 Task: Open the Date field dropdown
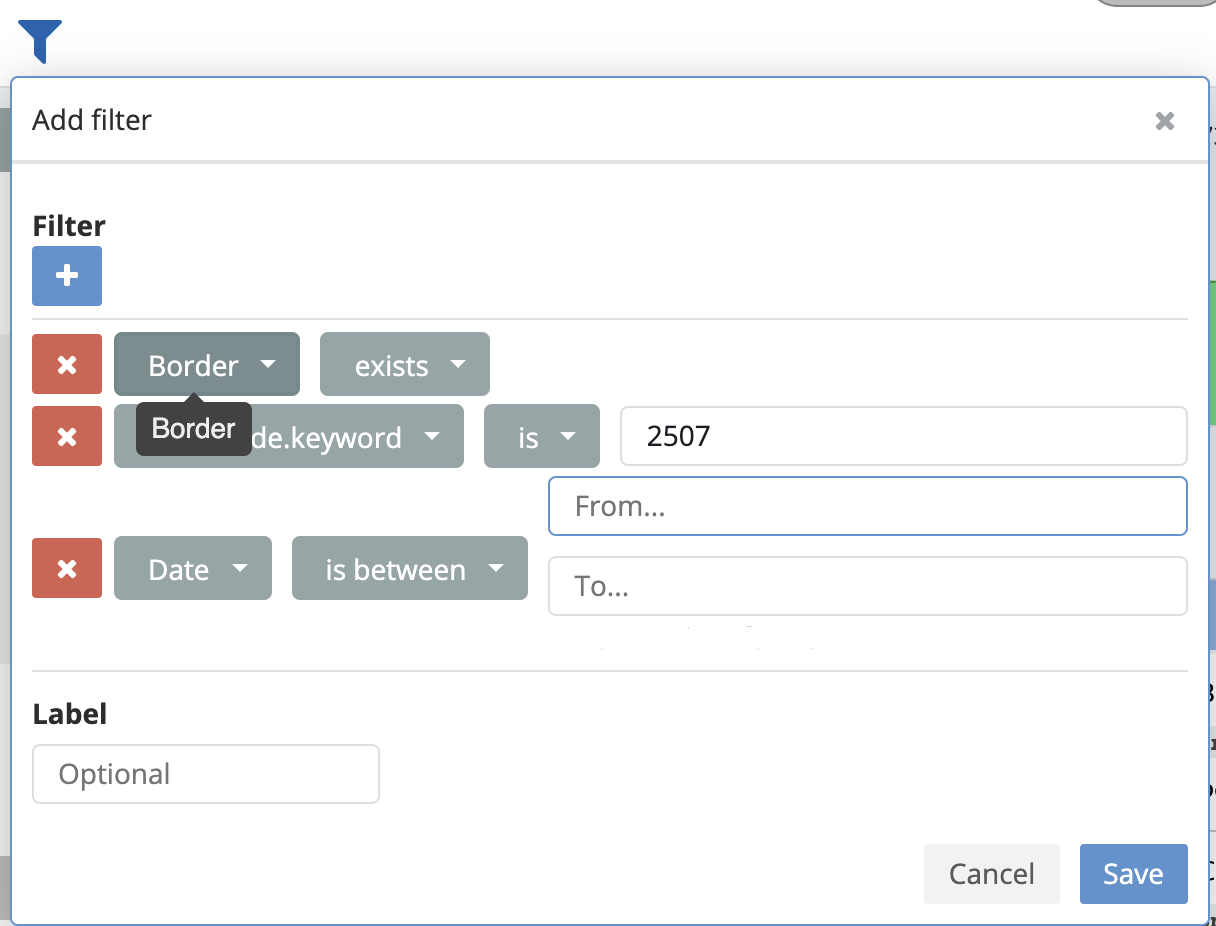tap(193, 569)
